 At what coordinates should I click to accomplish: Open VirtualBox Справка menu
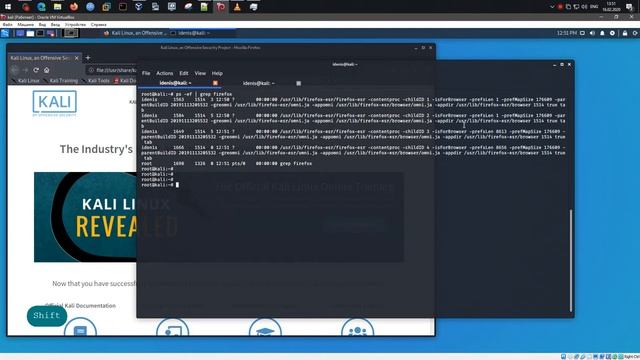[98, 24]
